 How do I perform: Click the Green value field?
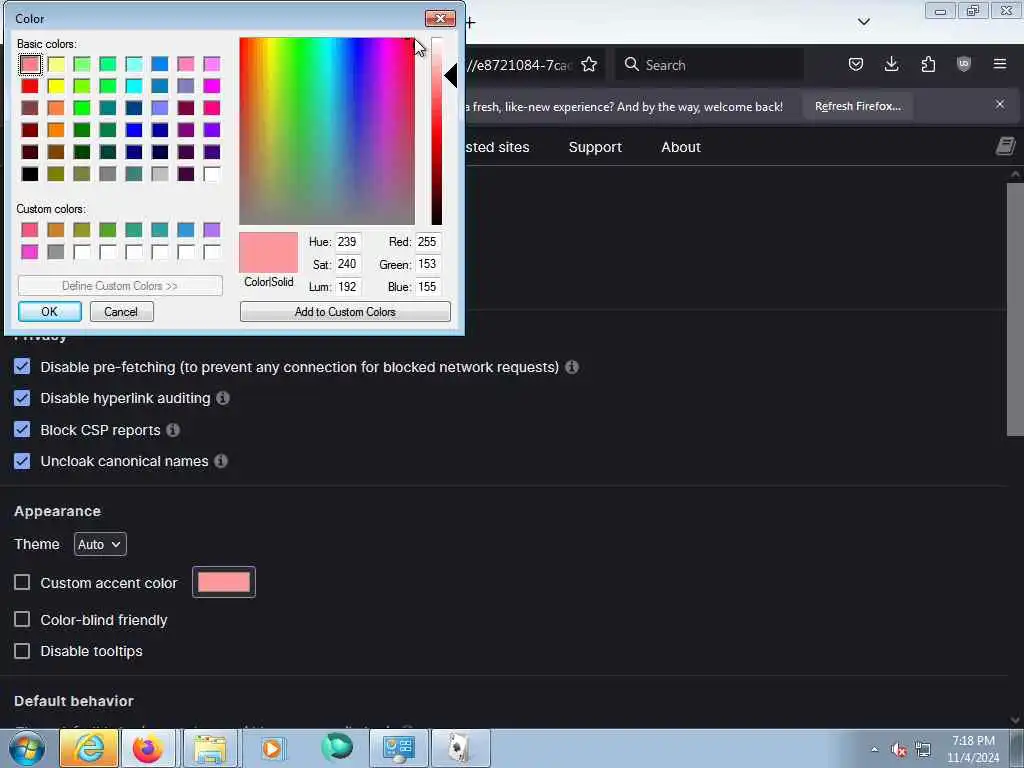click(x=428, y=264)
